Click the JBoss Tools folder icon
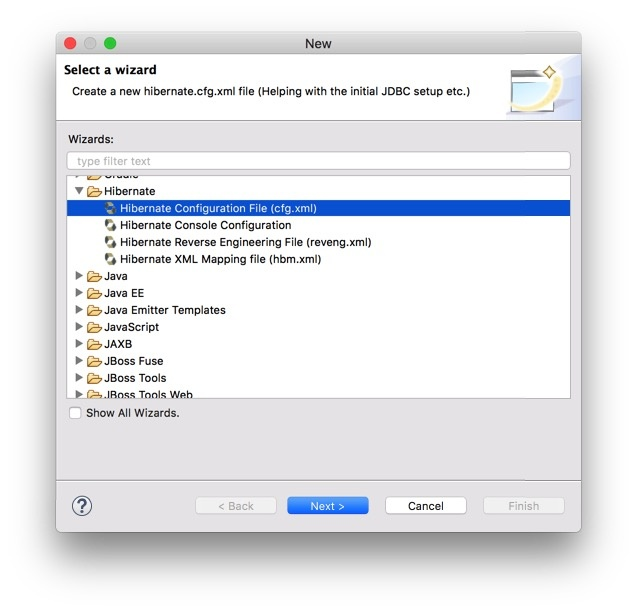This screenshot has width=637, height=612. pos(94,378)
